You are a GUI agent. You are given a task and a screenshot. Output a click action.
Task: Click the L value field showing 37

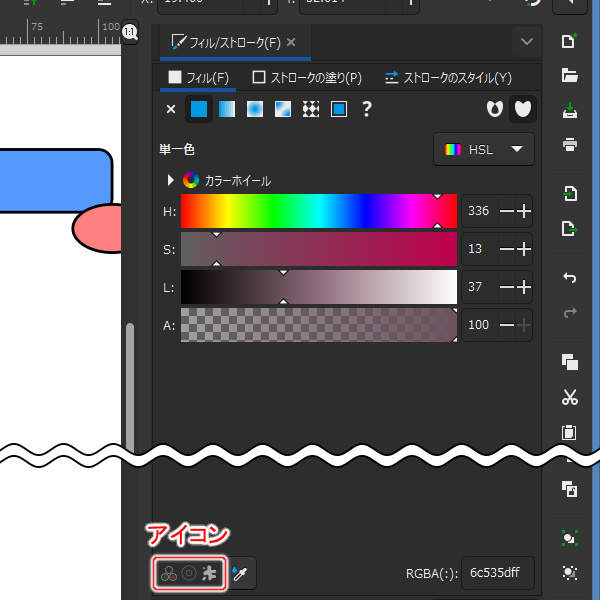click(x=480, y=287)
